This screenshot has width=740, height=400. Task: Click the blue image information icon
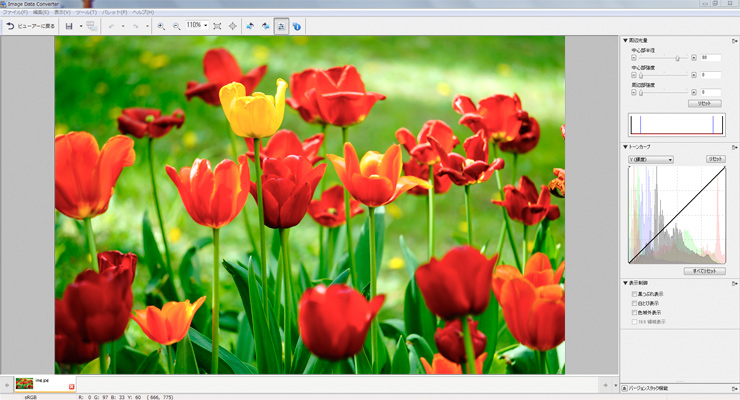[x=297, y=26]
